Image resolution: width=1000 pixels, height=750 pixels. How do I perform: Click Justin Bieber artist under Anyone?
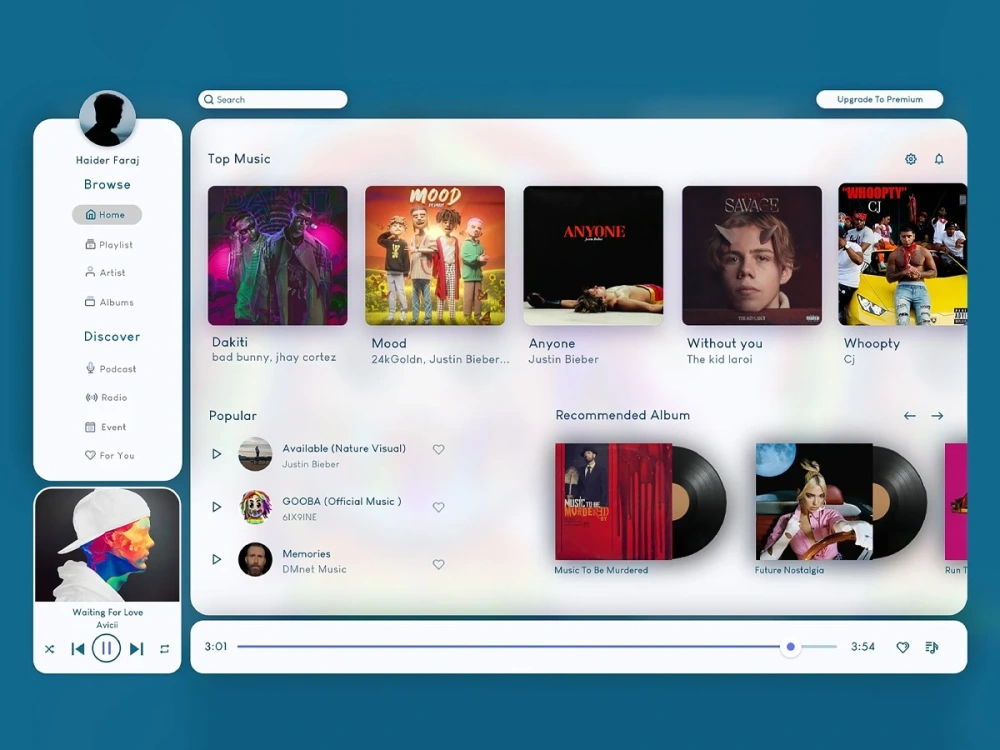(x=563, y=360)
